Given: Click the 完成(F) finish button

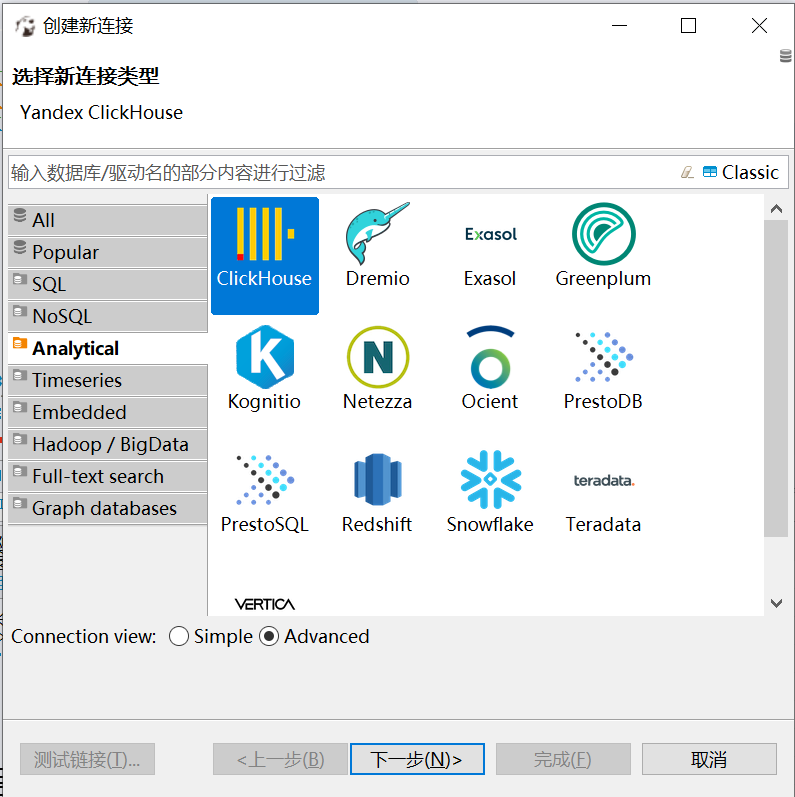Looking at the screenshot, I should click(x=563, y=759).
